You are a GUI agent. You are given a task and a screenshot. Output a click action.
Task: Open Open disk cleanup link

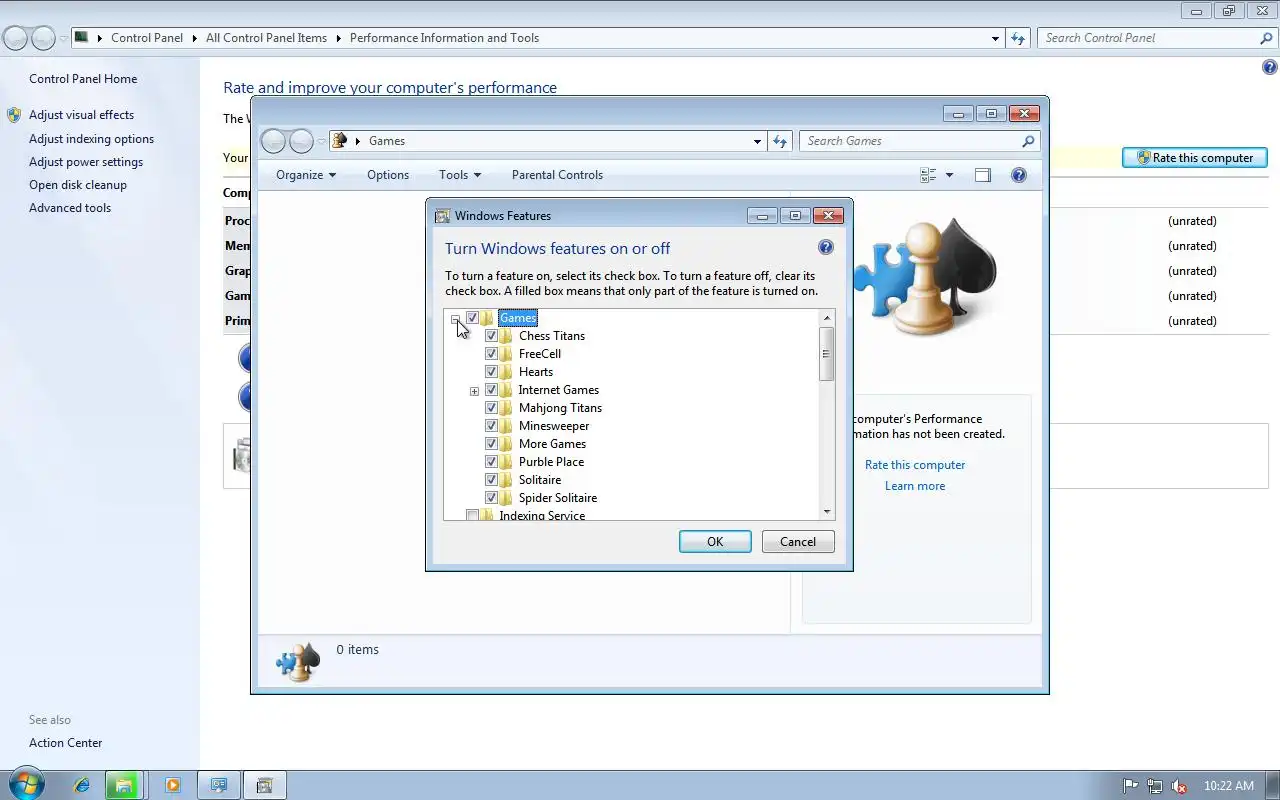78,185
